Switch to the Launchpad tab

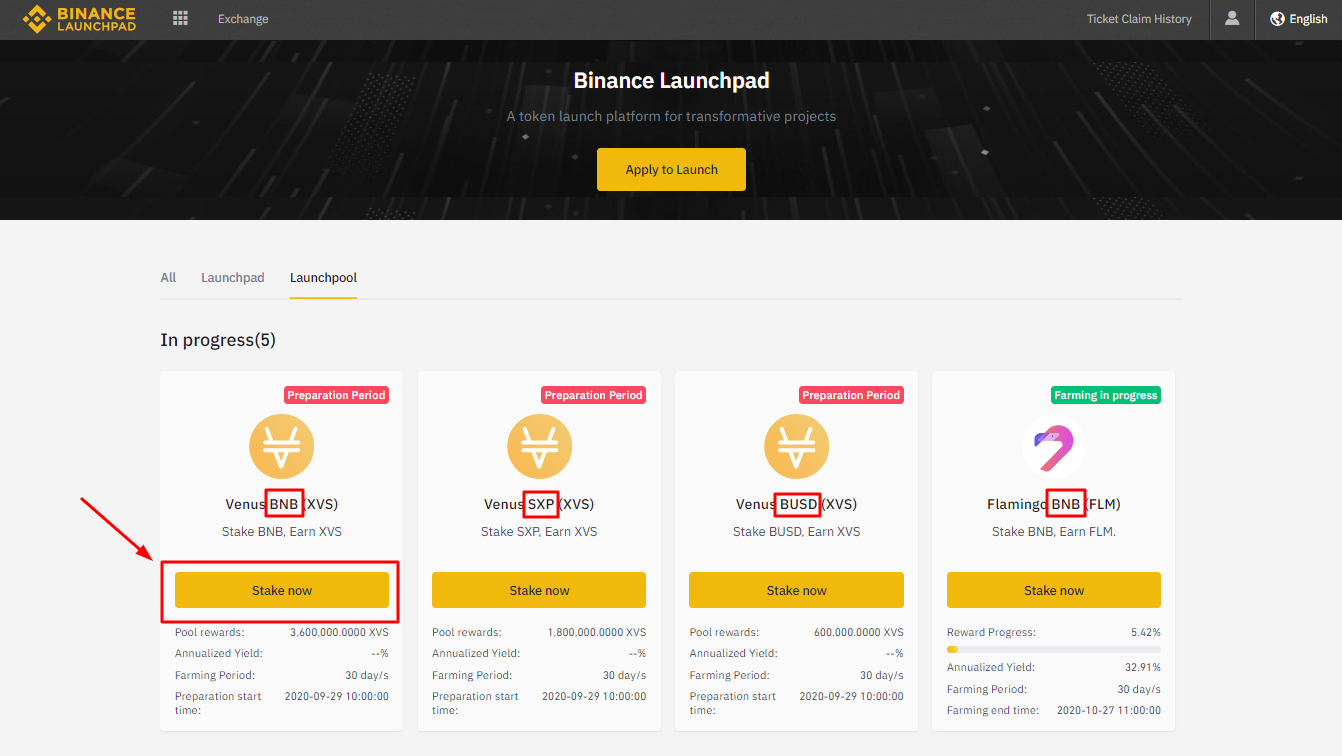(233, 277)
